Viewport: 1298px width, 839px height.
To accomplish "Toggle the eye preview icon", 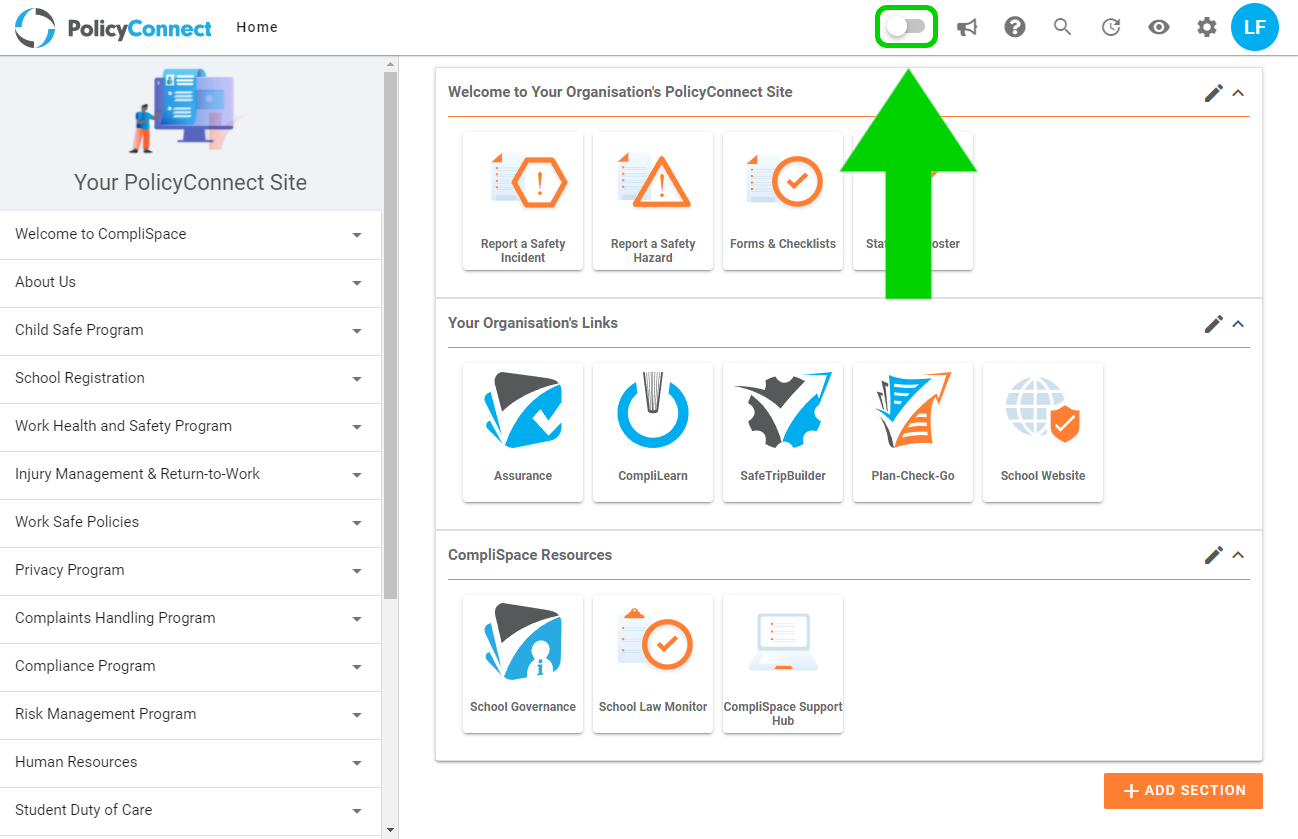I will (1159, 27).
